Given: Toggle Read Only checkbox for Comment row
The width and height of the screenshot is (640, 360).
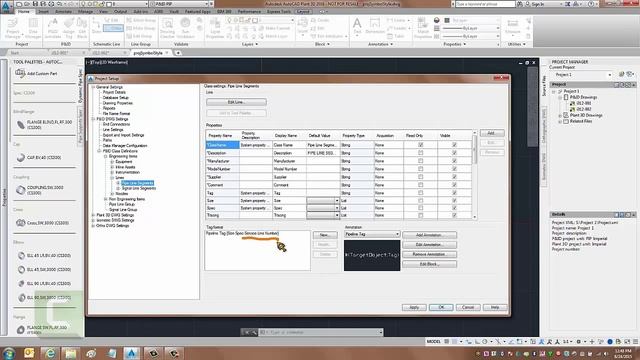Looking at the screenshot, I should pos(420,185).
